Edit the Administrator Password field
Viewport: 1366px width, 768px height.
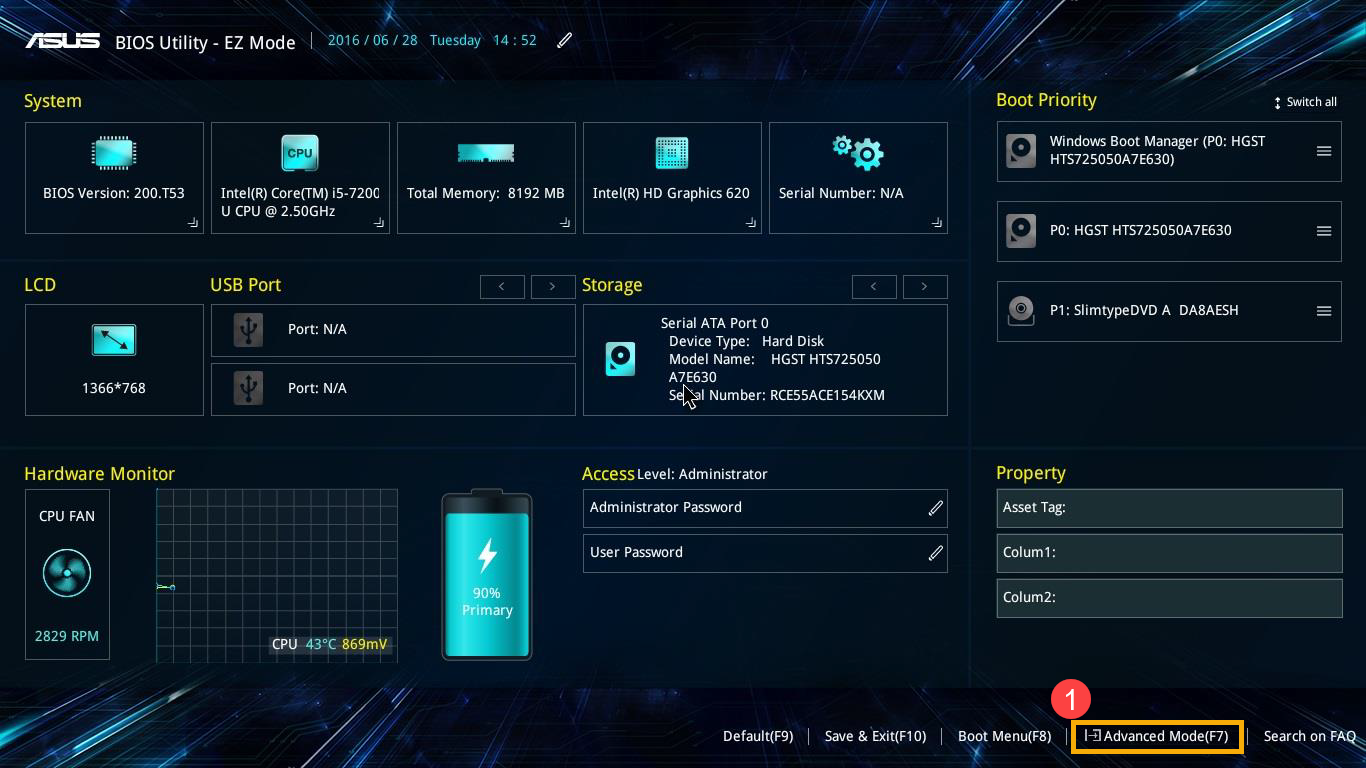[x=935, y=508]
